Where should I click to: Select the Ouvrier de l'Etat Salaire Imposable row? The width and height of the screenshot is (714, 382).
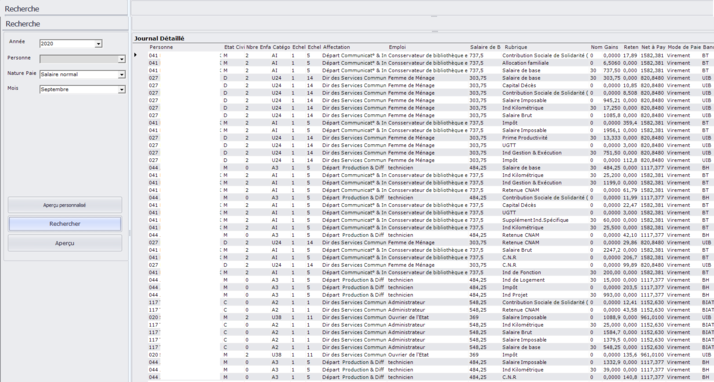point(423,317)
